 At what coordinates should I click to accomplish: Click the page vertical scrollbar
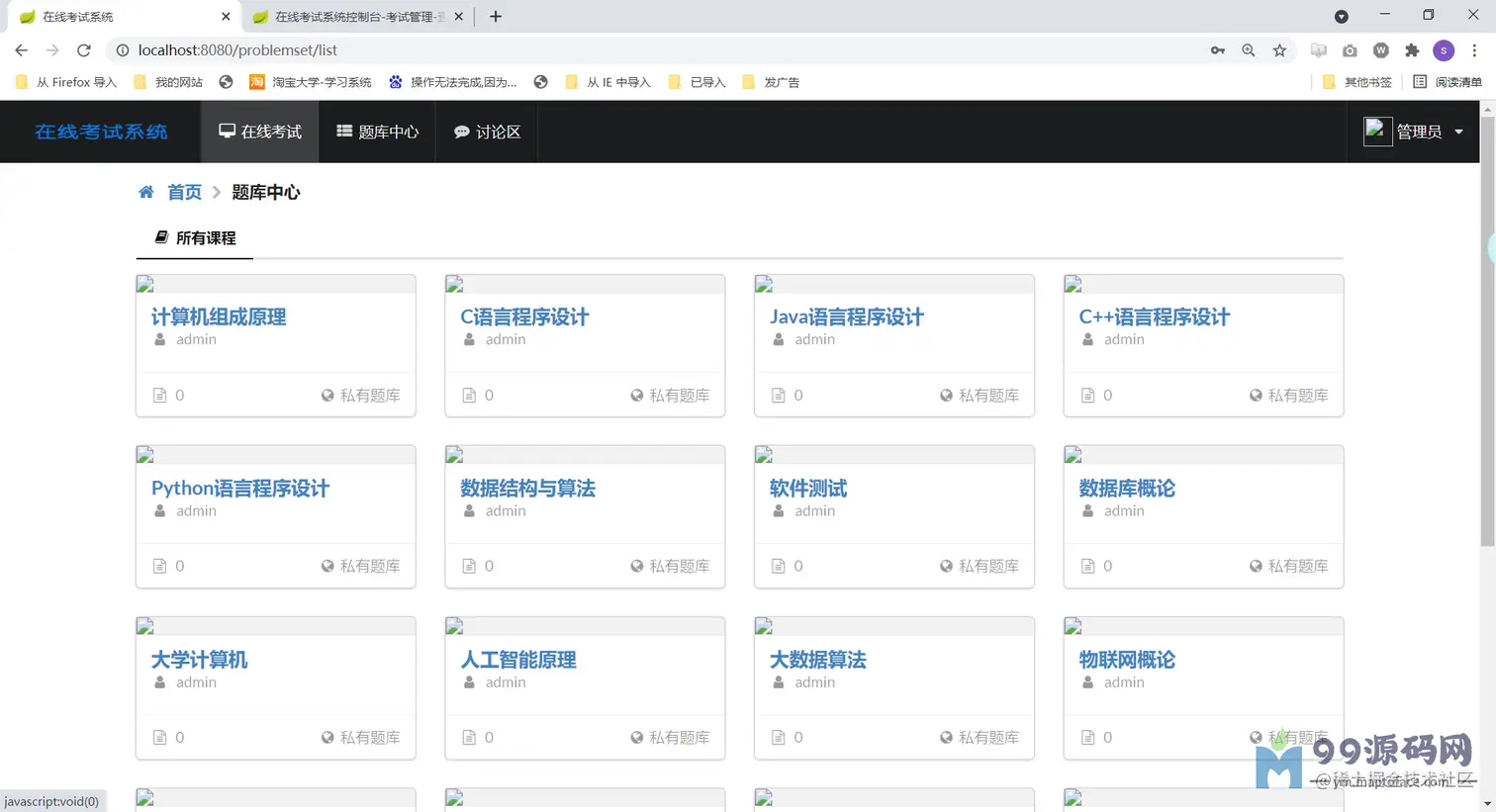tap(1487, 331)
